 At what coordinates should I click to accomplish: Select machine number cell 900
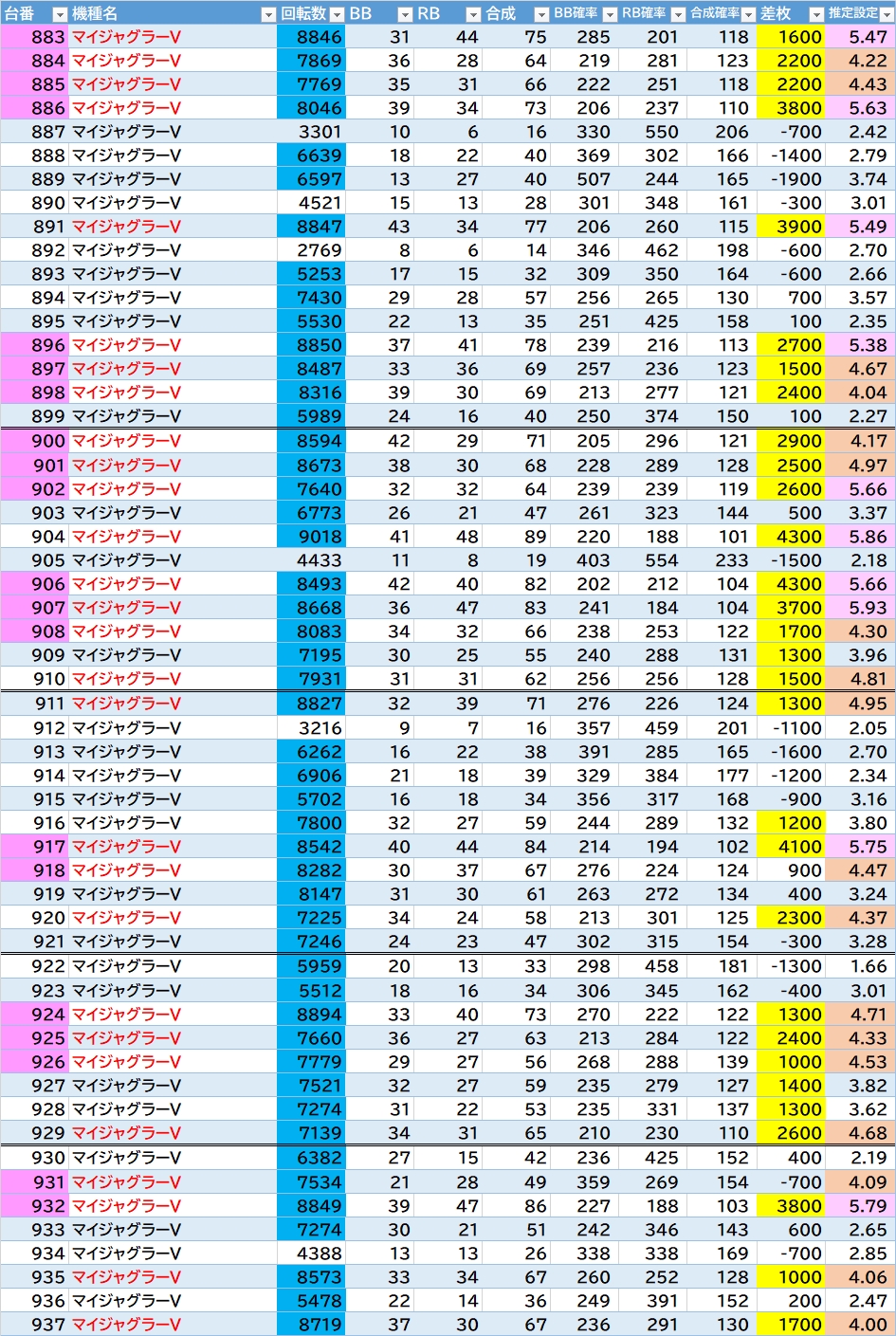[35, 441]
